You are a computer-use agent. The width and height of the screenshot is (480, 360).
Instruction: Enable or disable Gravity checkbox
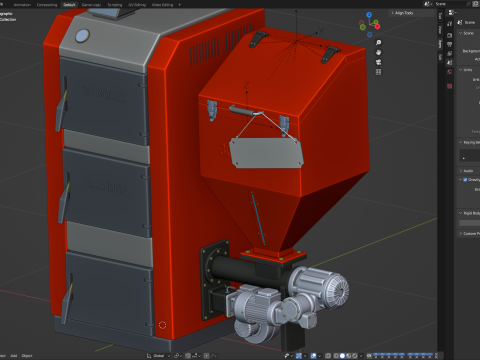click(x=465, y=179)
